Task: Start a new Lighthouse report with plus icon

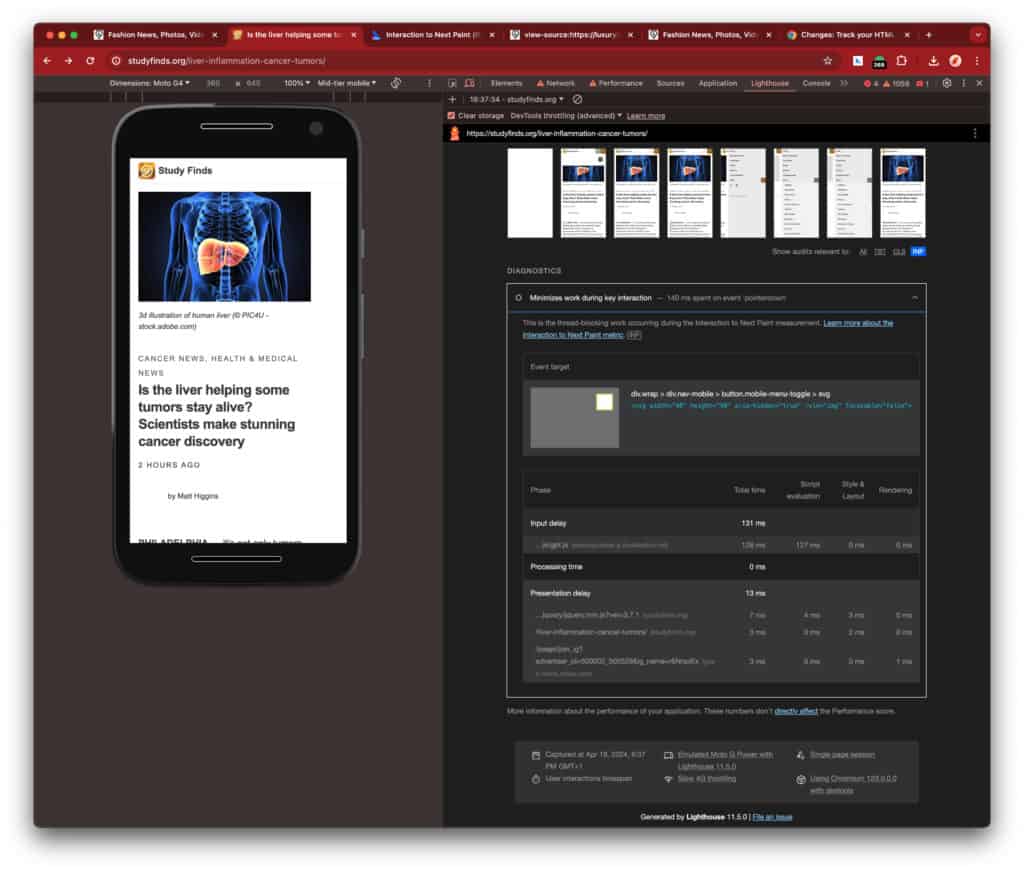Action: pos(452,100)
